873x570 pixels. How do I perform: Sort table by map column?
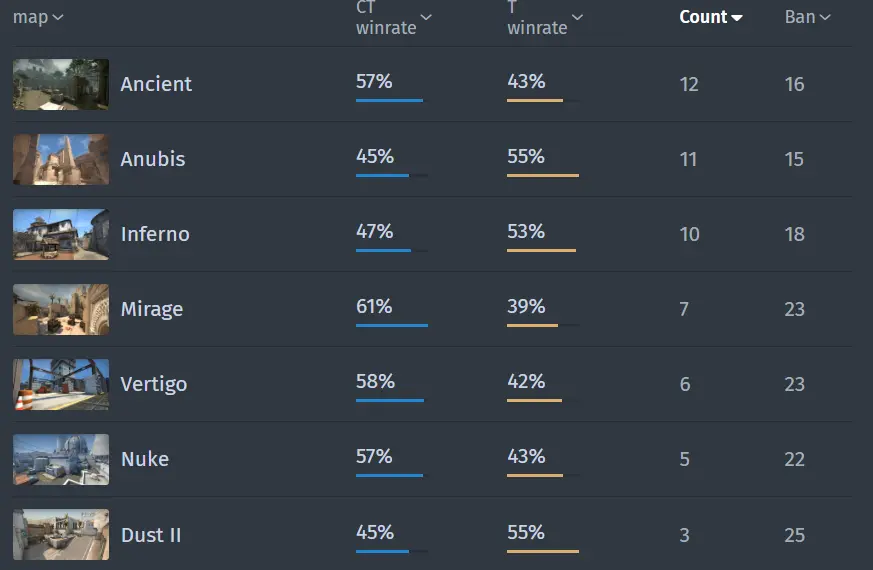click(38, 17)
